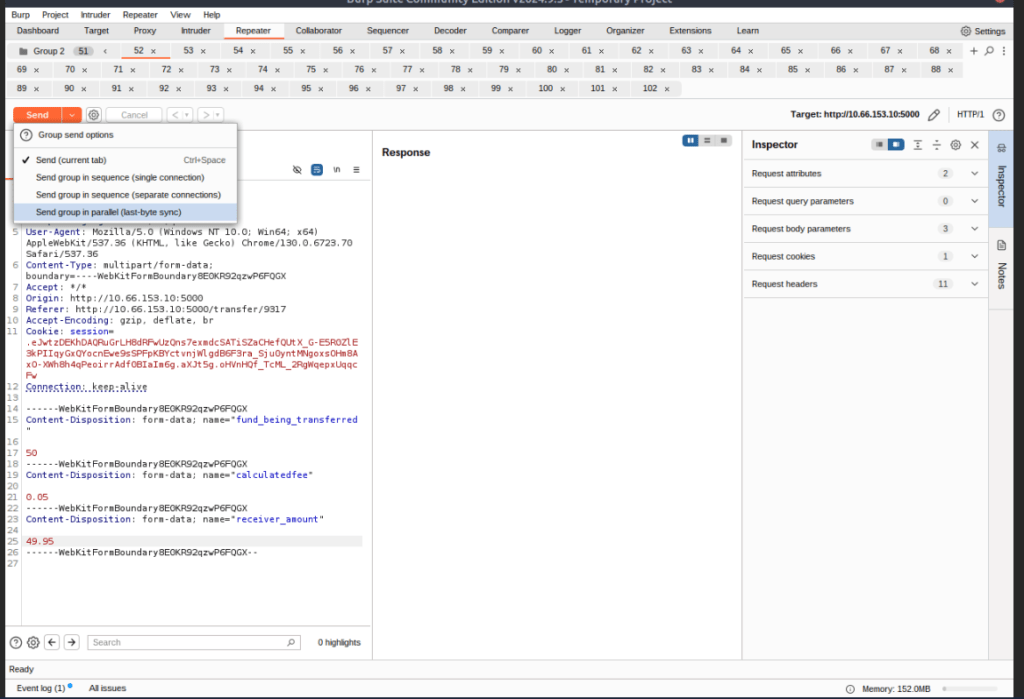Close the Inspector panel

[x=974, y=144]
